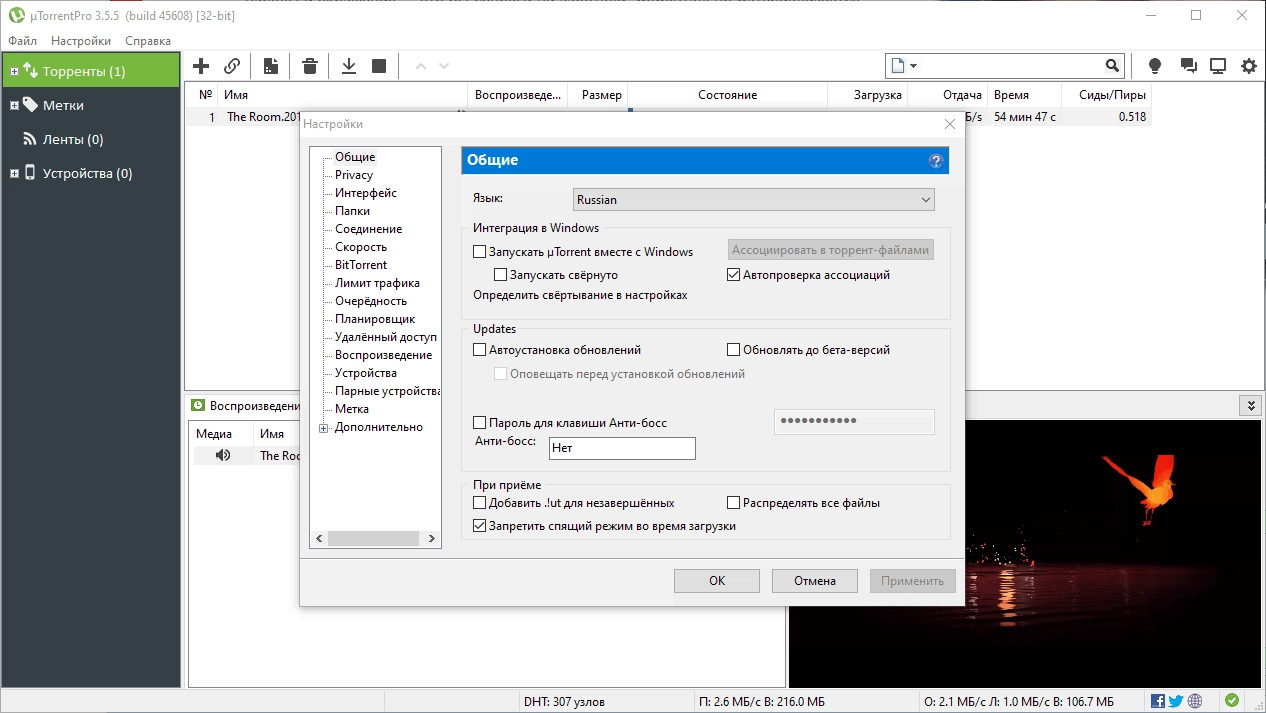Image resolution: width=1266 pixels, height=713 pixels.
Task: Enable Распределять все файлы checkbox
Action: tap(734, 503)
